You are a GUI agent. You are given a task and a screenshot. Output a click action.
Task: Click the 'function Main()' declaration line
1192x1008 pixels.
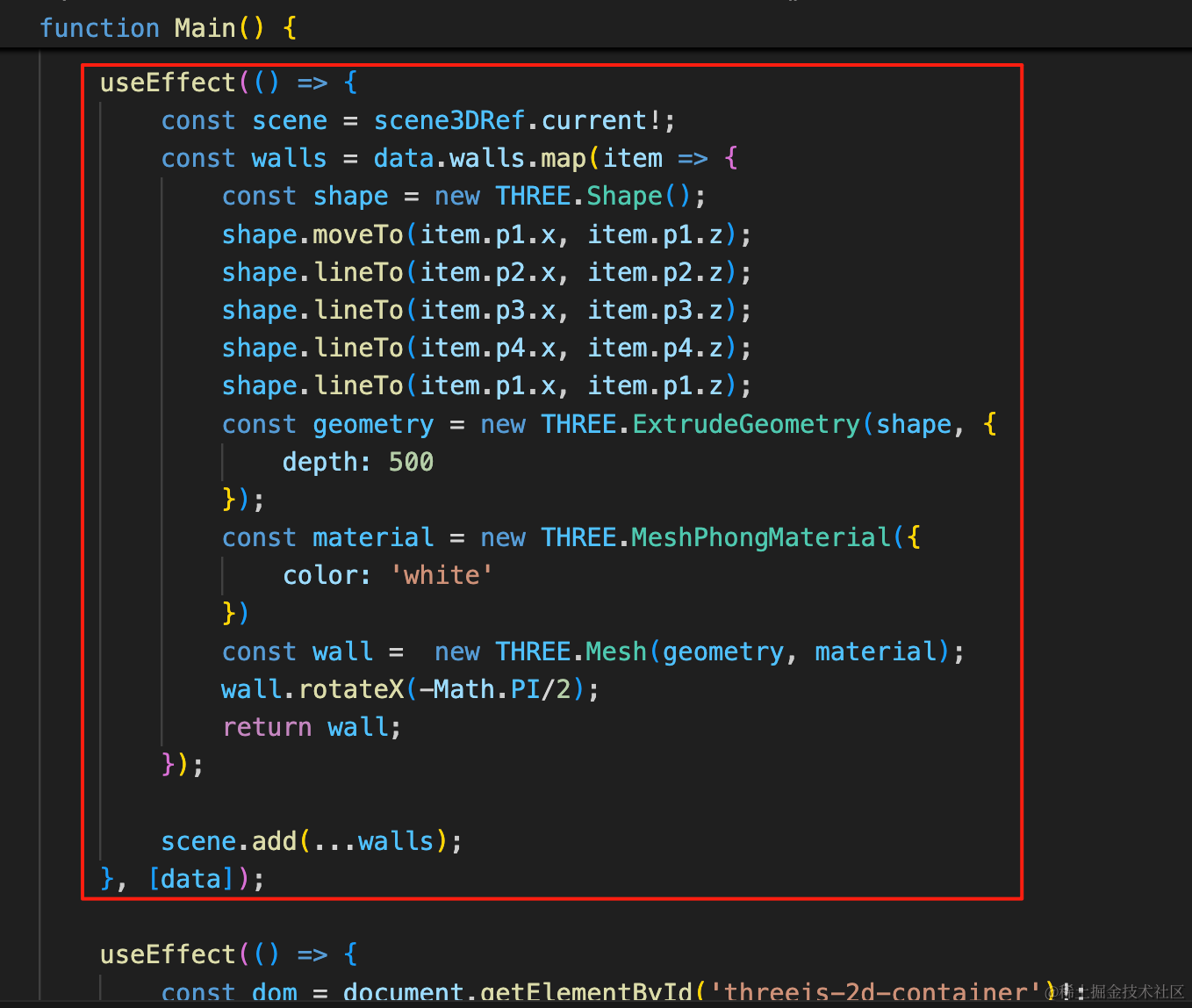tap(169, 28)
